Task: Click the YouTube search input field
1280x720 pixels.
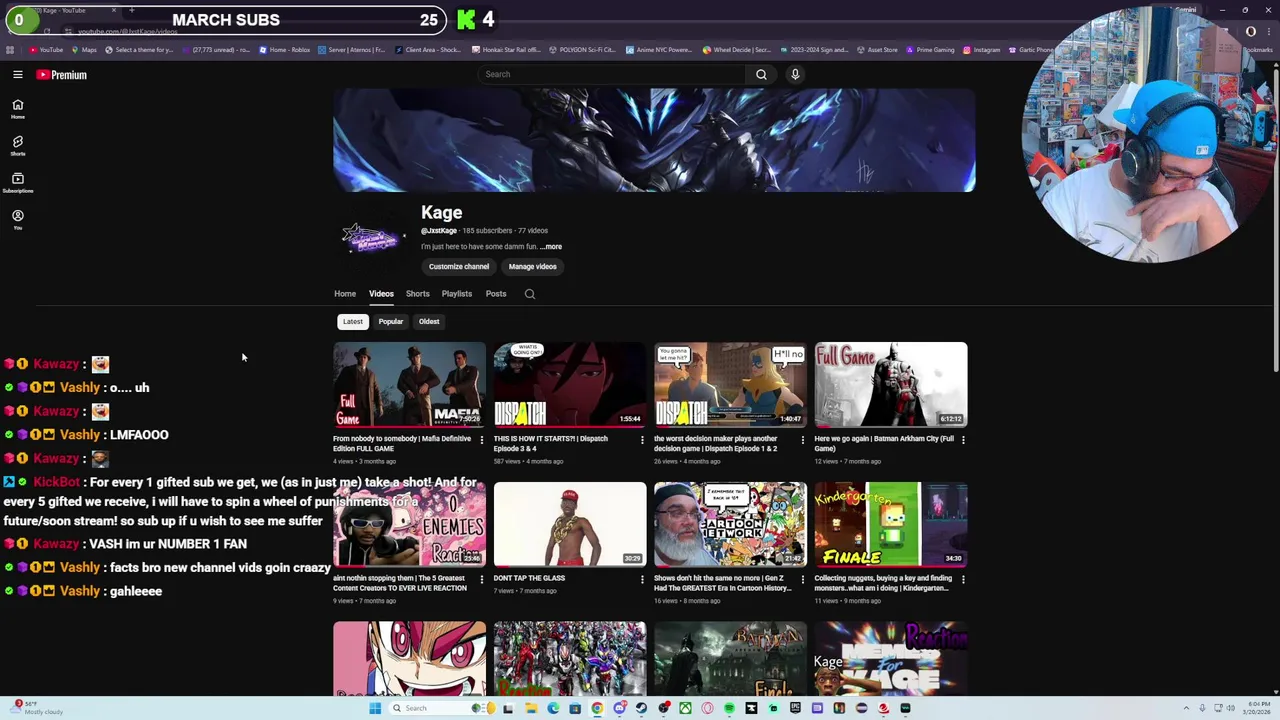Action: point(612,74)
